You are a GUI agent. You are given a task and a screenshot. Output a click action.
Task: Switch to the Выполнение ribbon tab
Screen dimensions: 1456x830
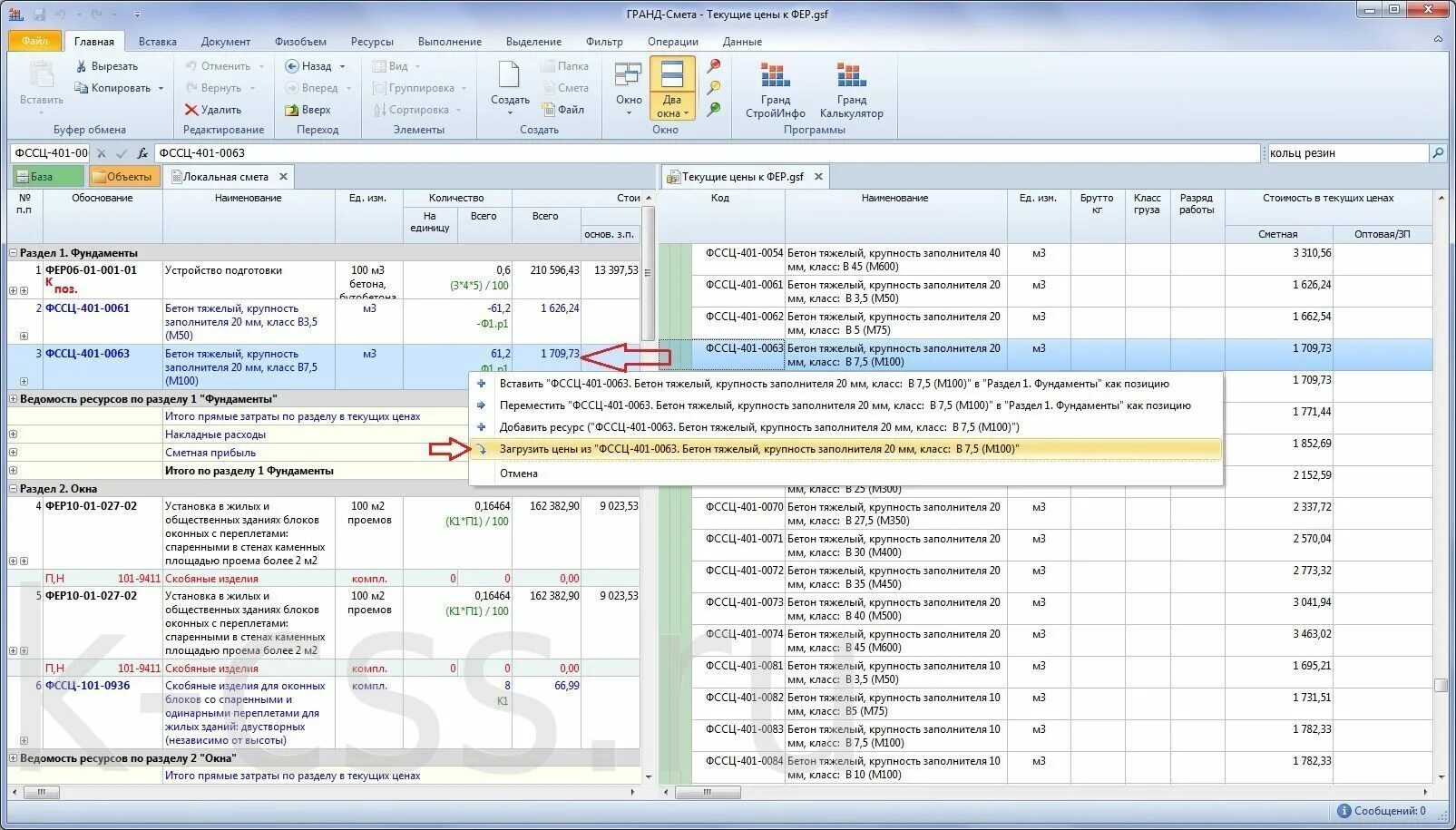[x=450, y=42]
